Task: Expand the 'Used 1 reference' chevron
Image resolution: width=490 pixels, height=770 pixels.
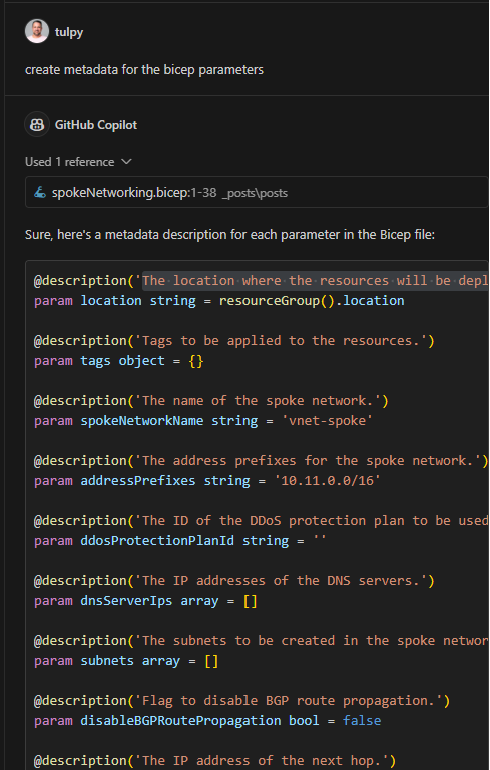Action: [126, 162]
